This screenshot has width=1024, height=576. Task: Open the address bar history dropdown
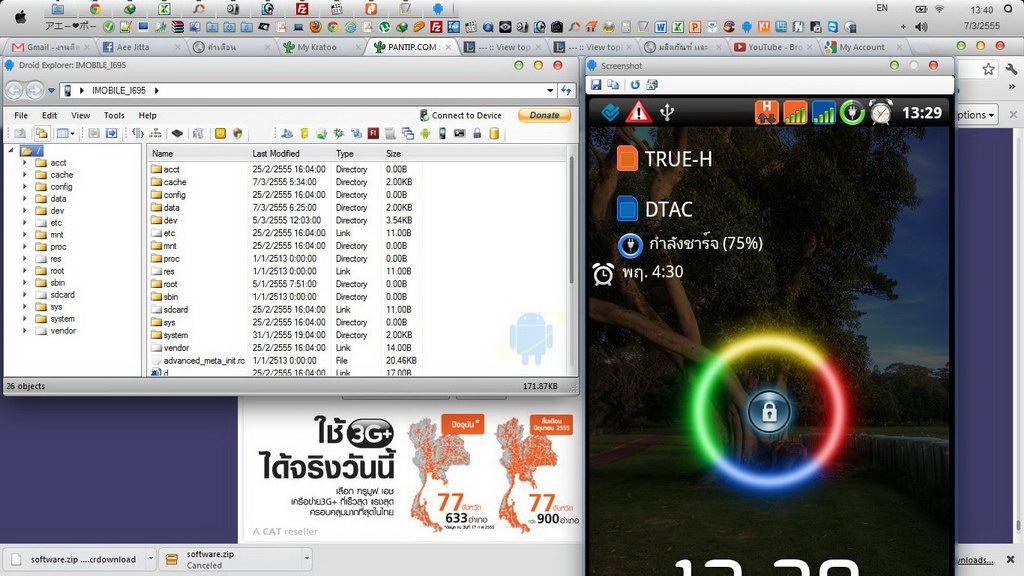click(x=550, y=90)
